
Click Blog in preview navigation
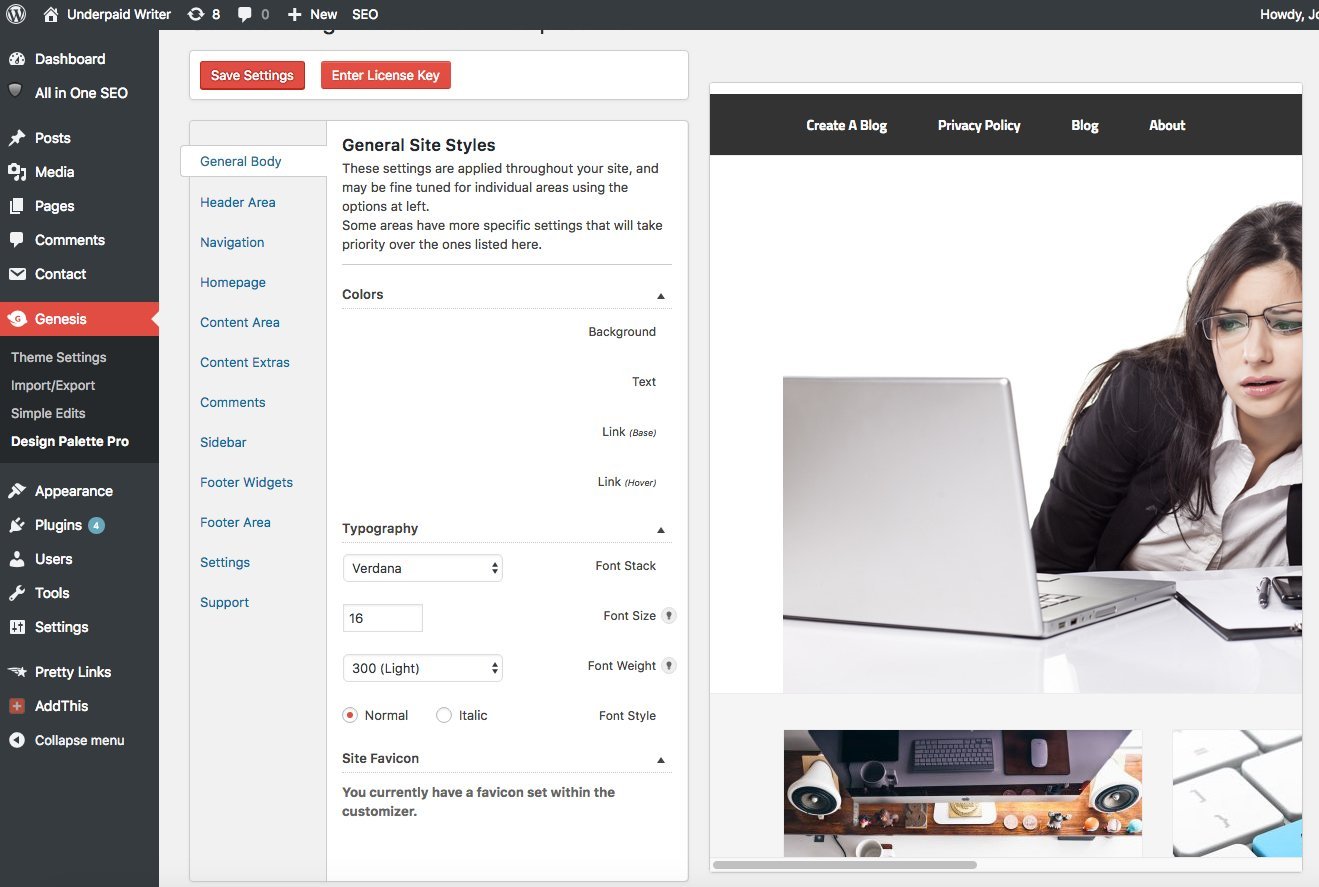click(1085, 125)
